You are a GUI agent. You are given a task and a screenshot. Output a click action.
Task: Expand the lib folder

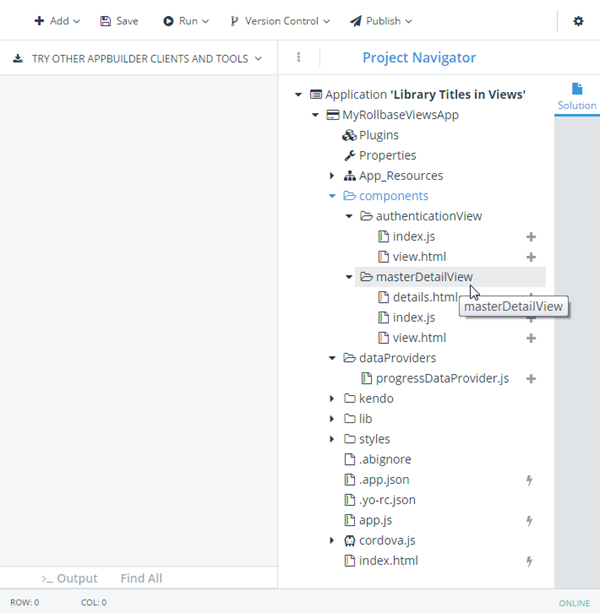point(332,419)
